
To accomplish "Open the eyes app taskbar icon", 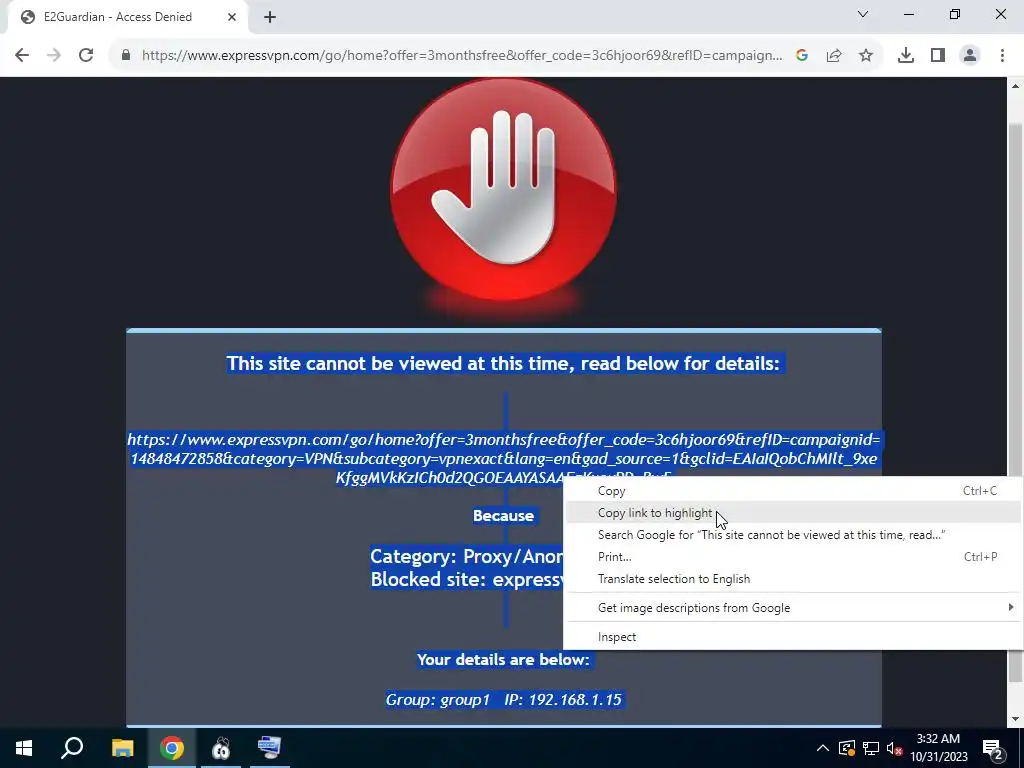I will tap(221, 748).
